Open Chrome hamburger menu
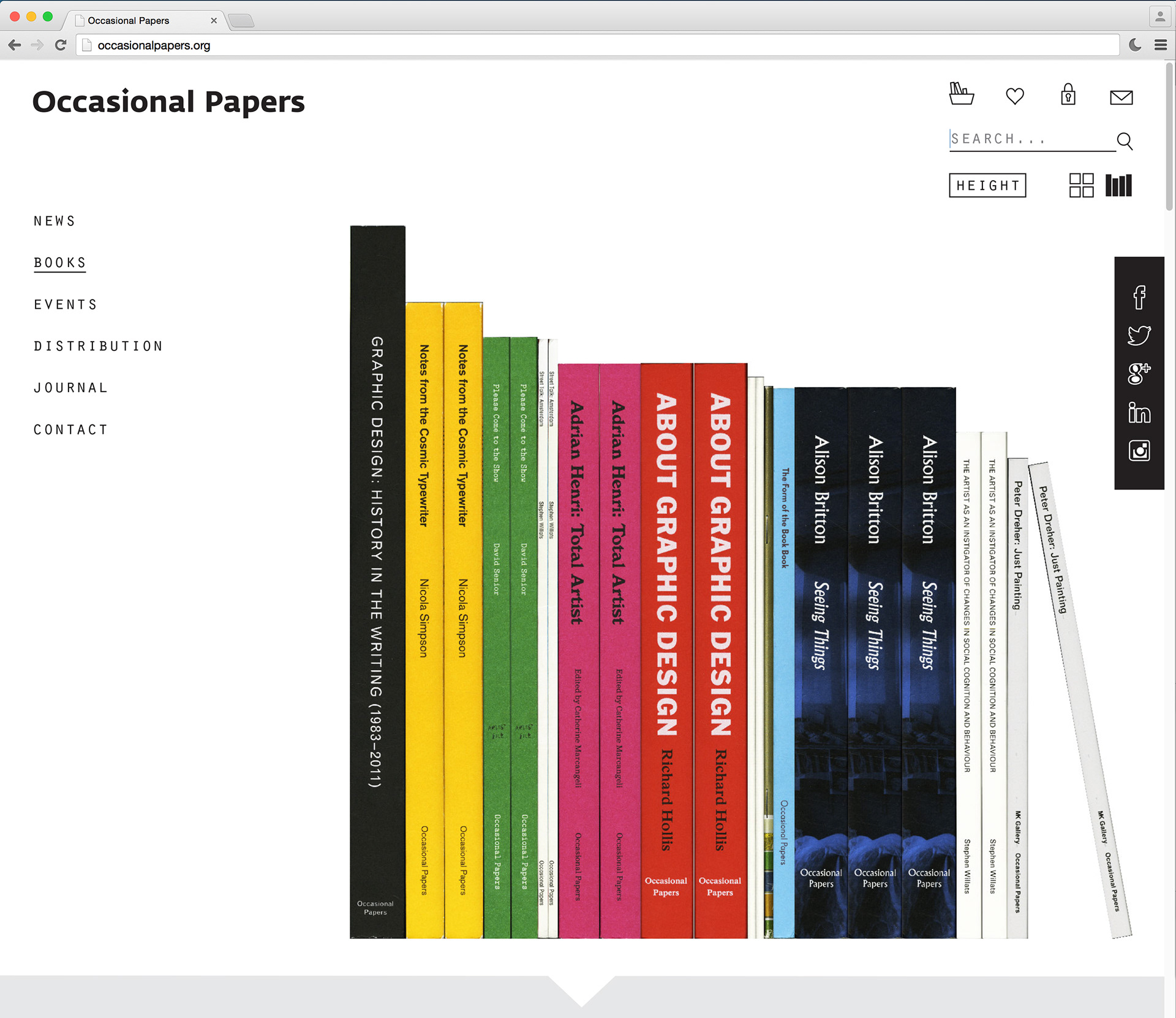 click(x=1160, y=45)
